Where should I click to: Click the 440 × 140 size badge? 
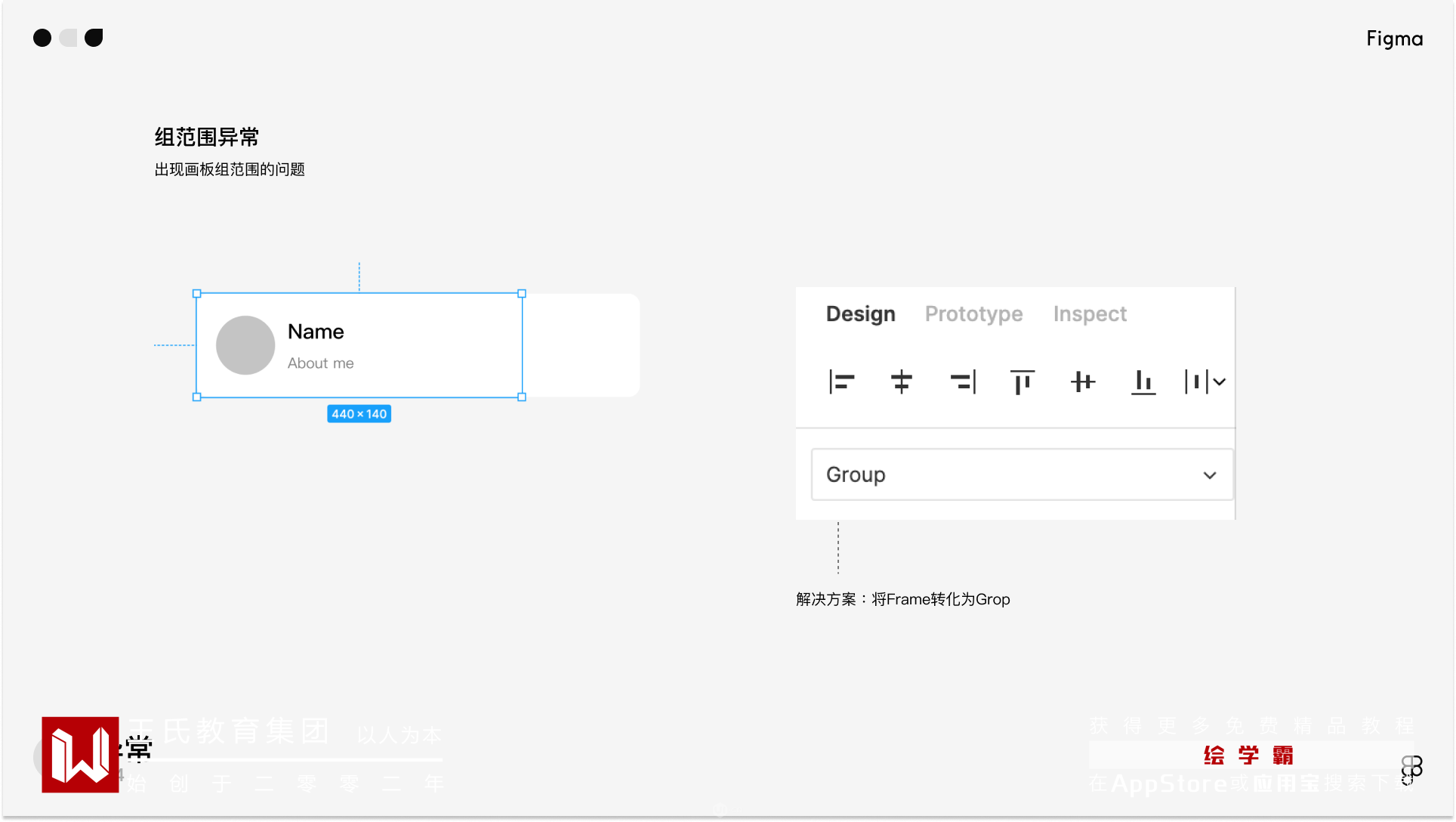pyautogui.click(x=359, y=414)
